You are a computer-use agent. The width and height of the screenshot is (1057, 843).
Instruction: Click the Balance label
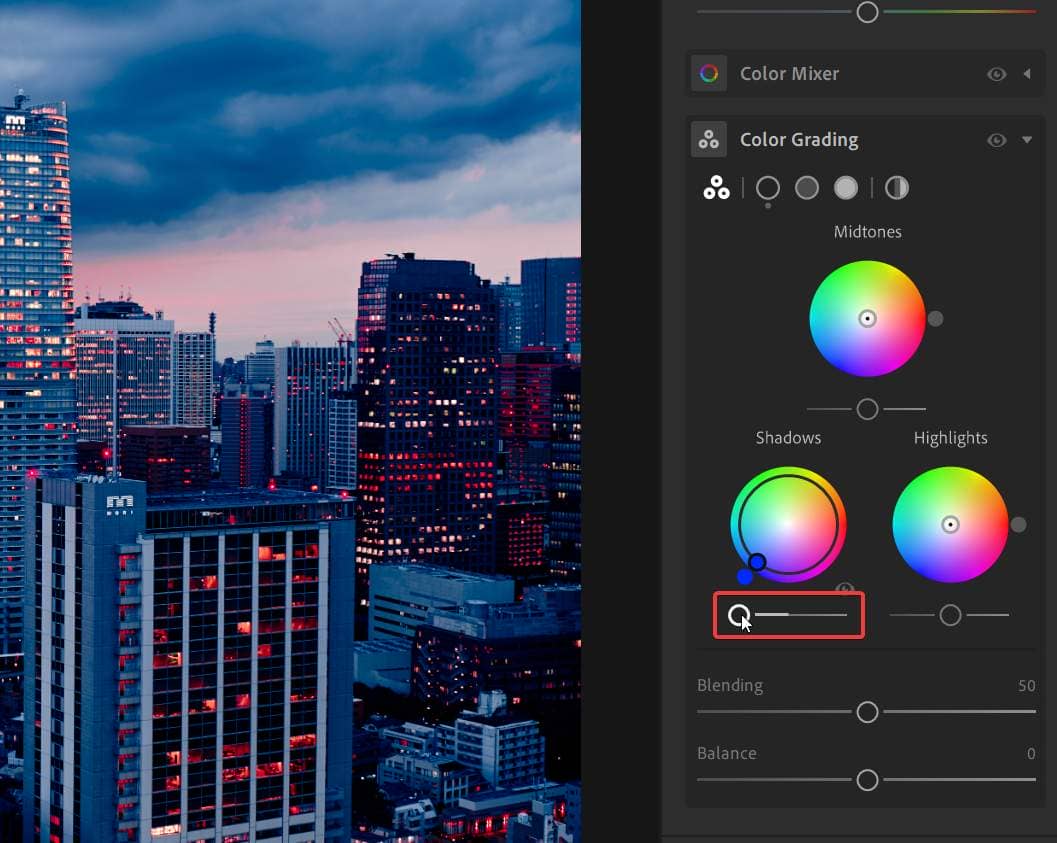[727, 753]
